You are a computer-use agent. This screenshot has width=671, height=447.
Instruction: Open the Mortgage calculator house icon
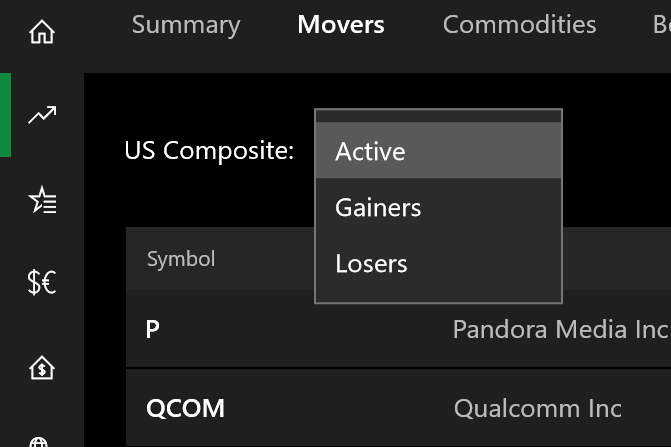click(42, 368)
